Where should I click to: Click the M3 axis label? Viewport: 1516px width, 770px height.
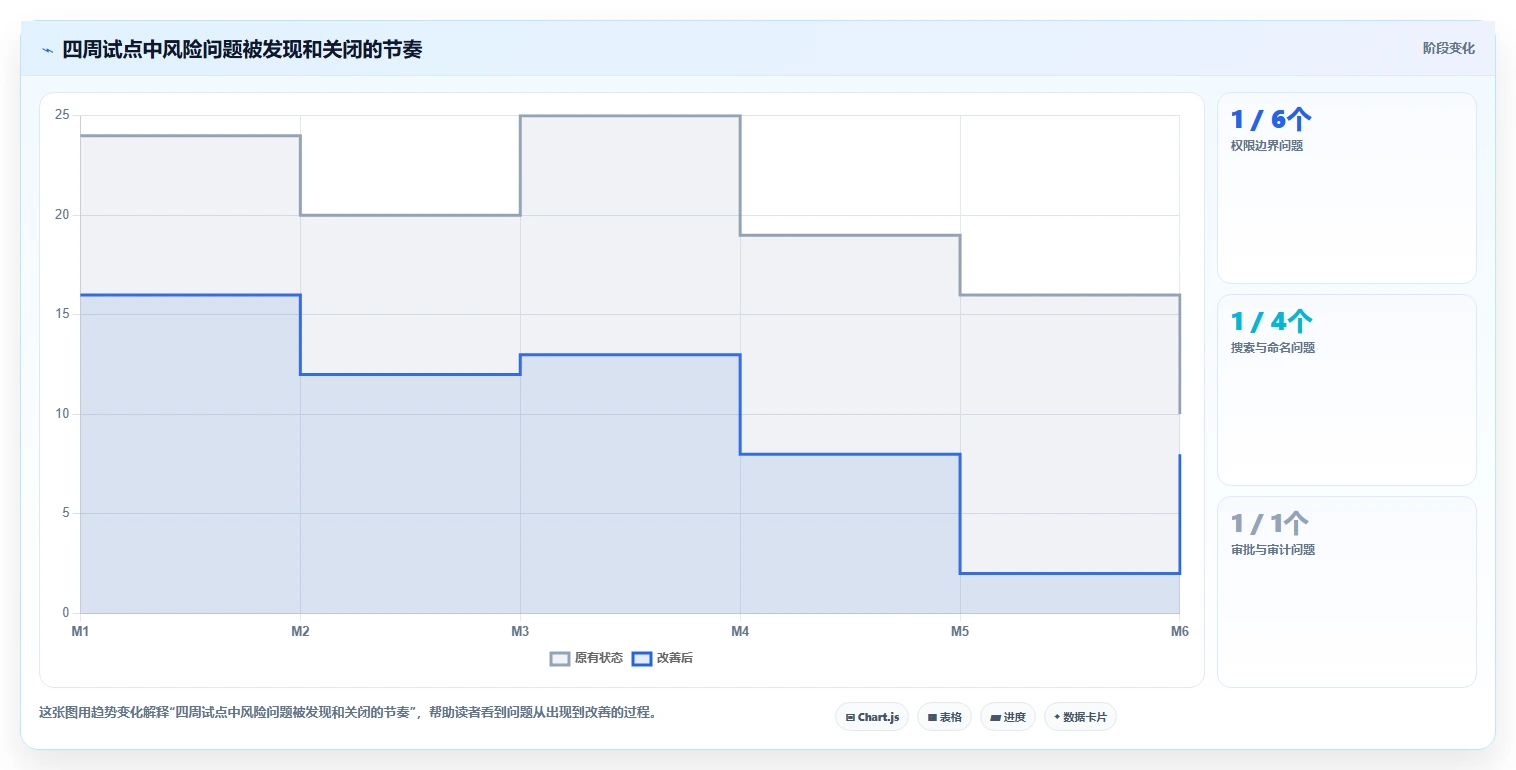(520, 631)
